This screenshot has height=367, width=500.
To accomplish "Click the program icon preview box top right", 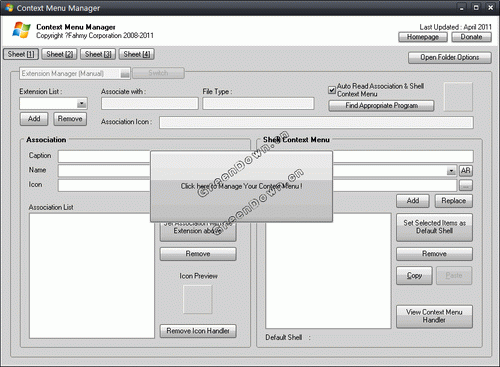I will tap(458, 97).
